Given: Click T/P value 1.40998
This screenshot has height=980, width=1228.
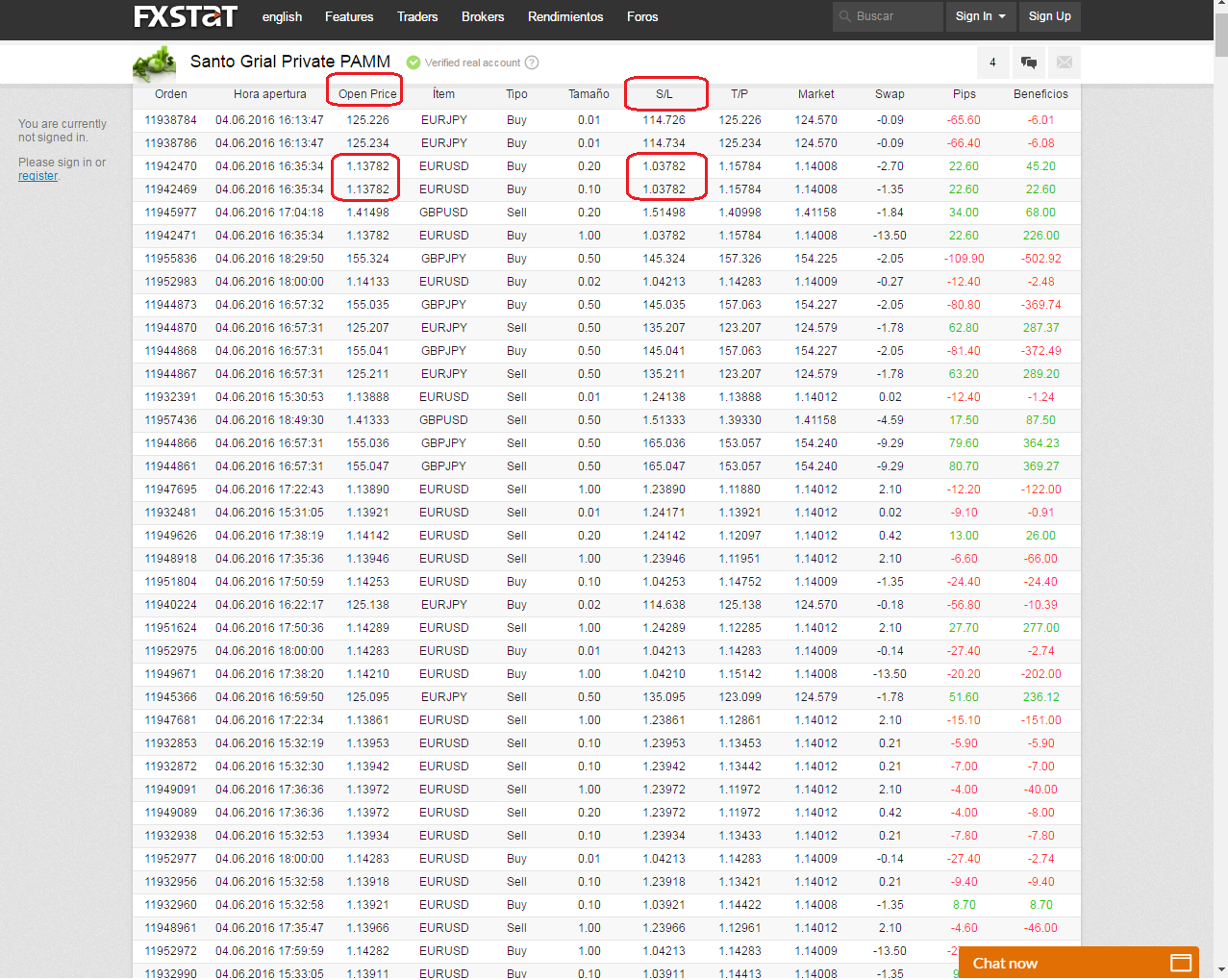Looking at the screenshot, I should click(739, 213).
